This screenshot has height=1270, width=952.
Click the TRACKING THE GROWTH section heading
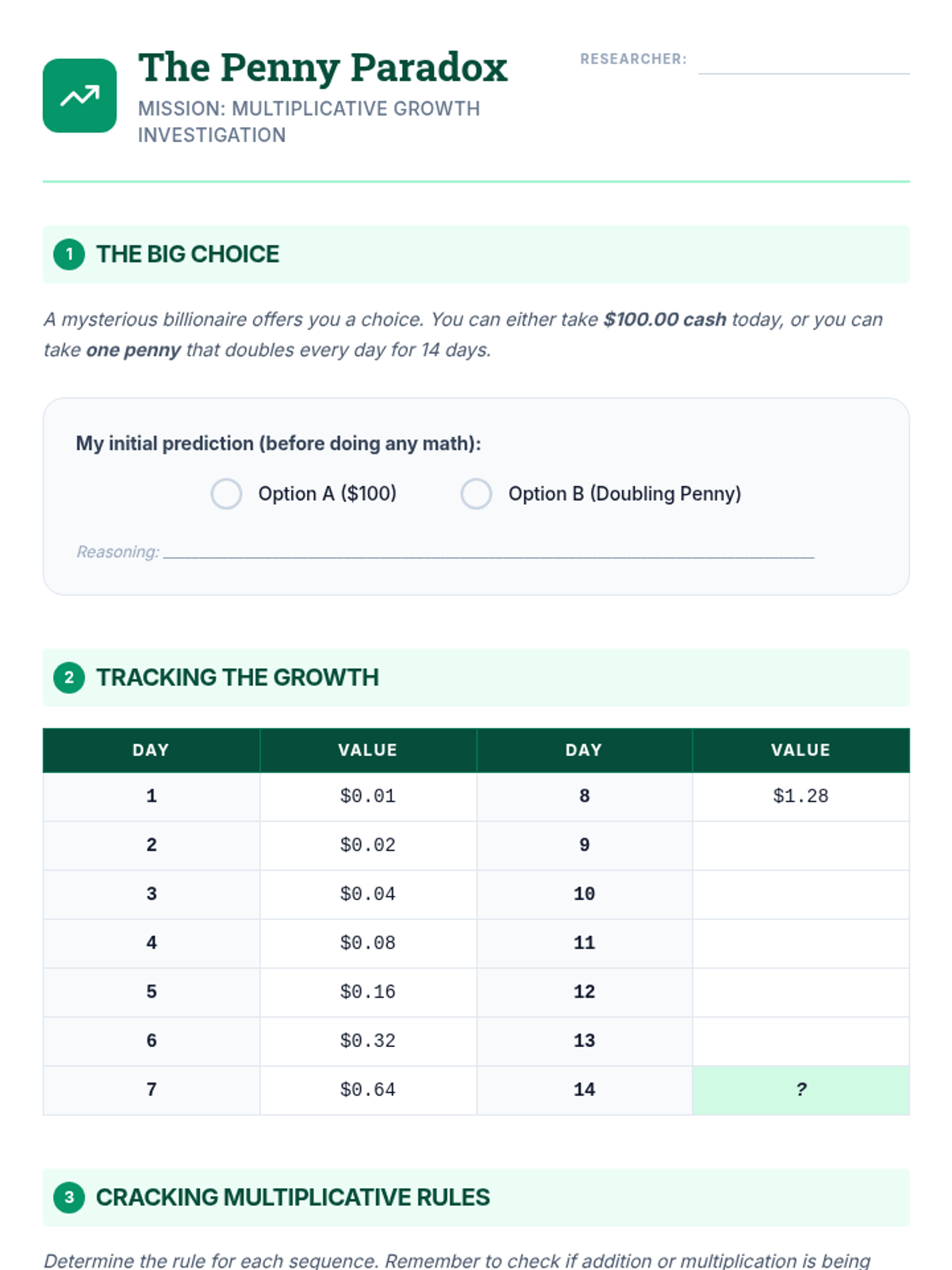[x=237, y=677]
